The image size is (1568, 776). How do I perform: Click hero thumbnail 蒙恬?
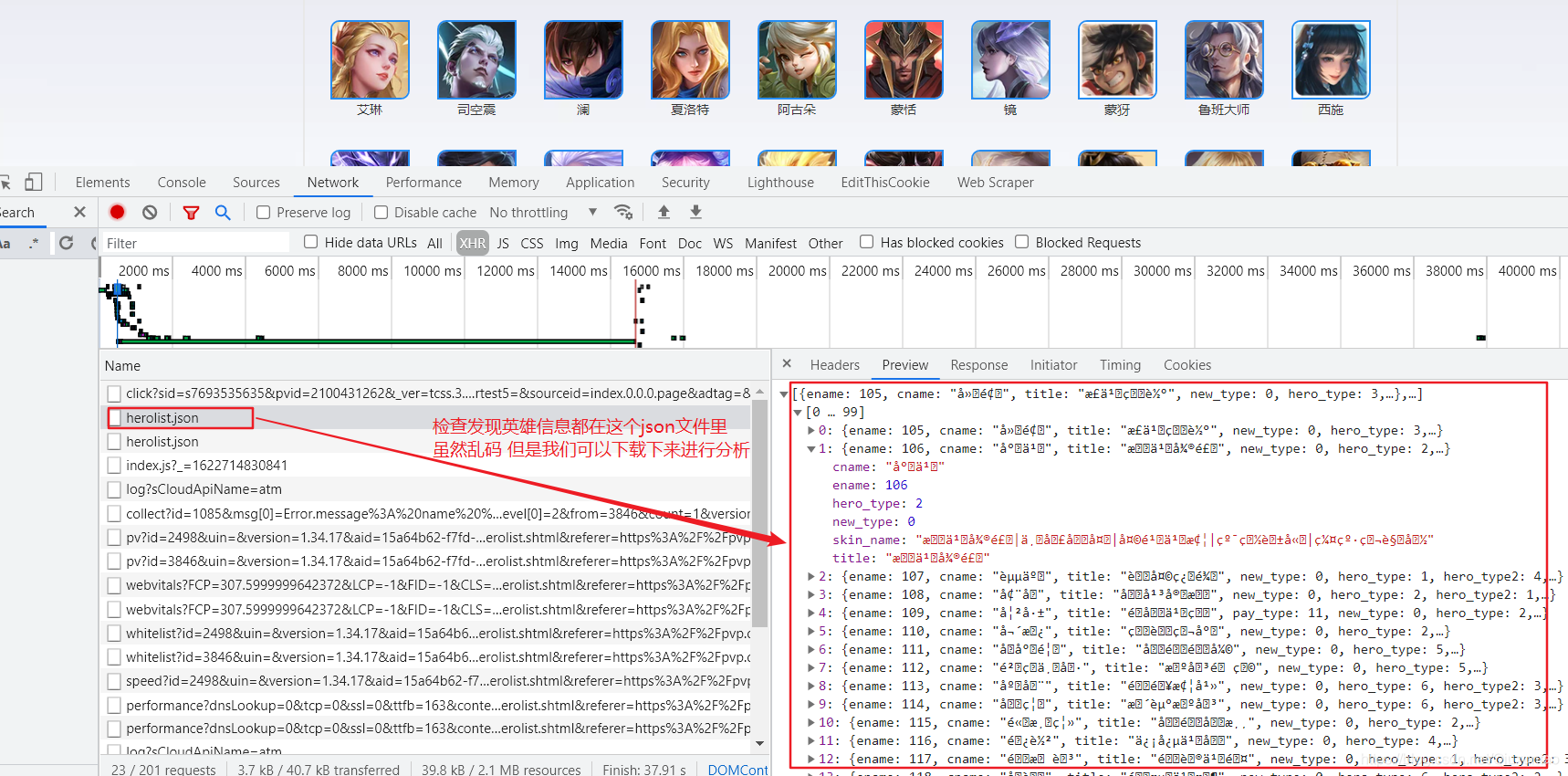tap(904, 59)
